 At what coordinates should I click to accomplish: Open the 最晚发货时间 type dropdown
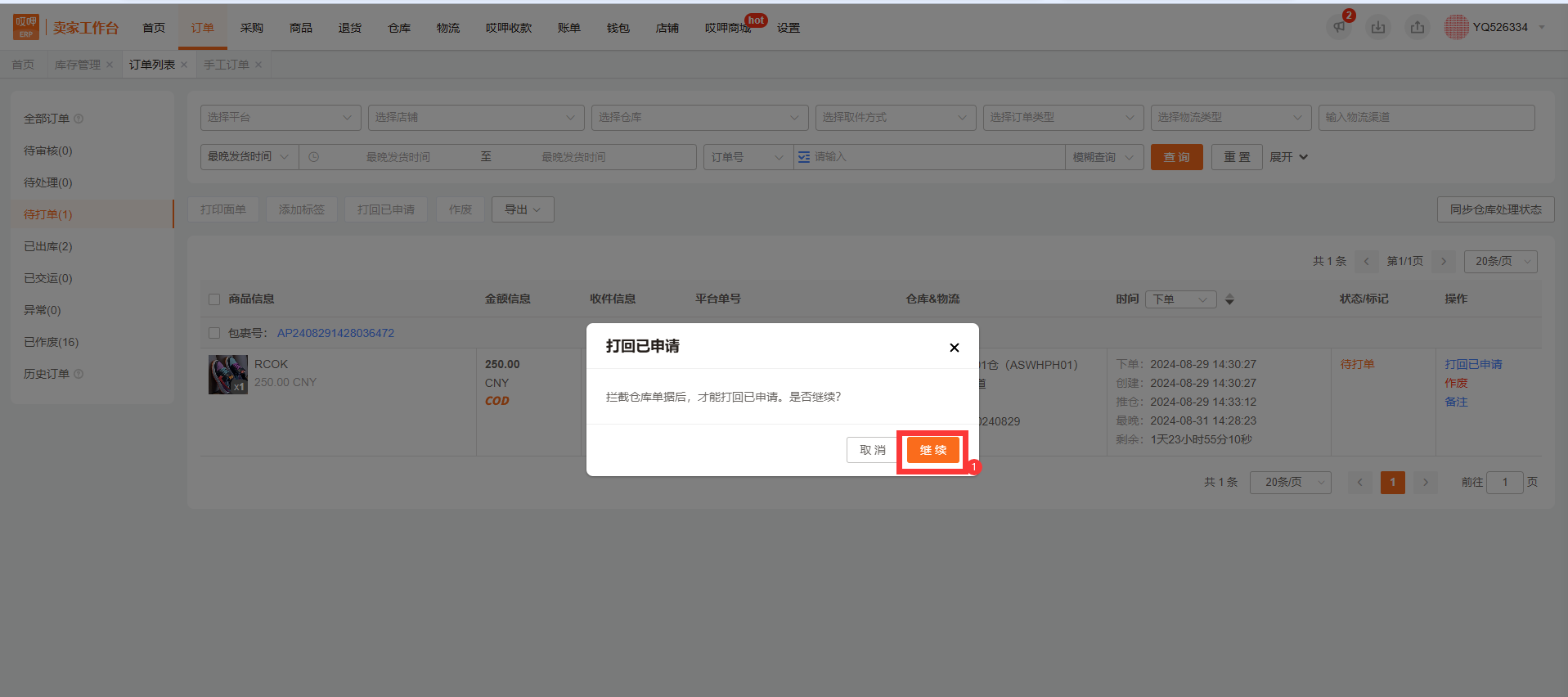click(249, 157)
